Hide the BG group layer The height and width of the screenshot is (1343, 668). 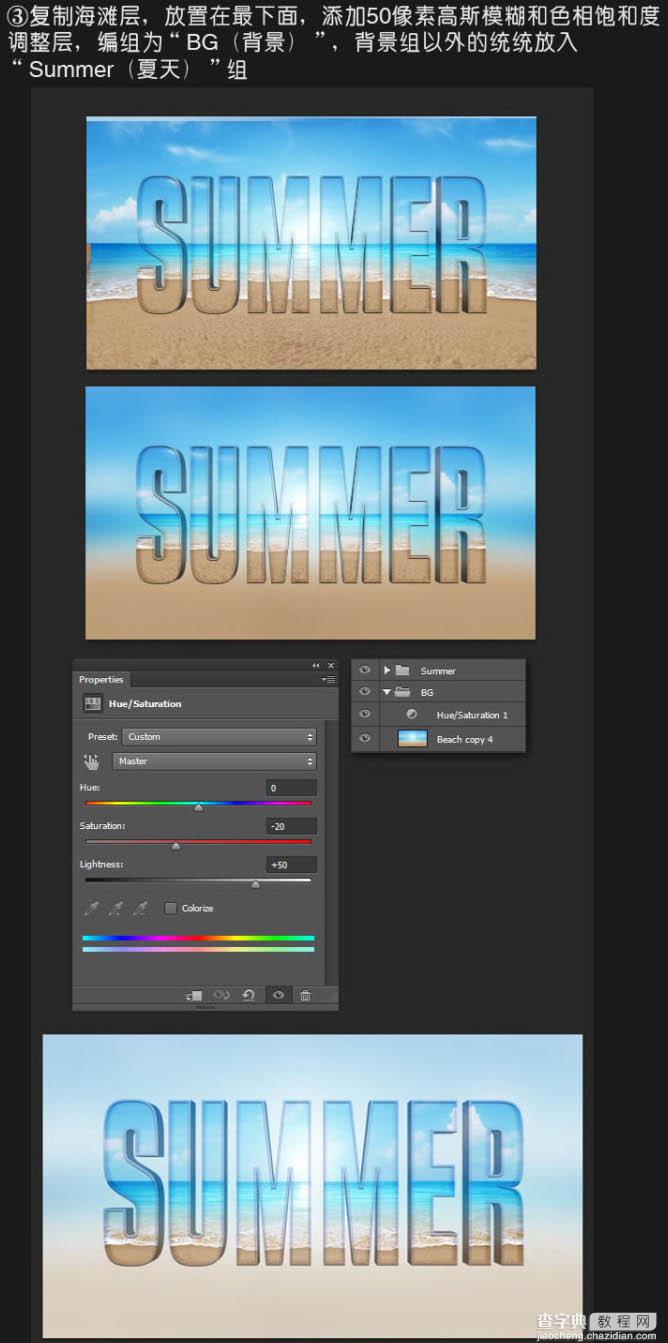(365, 692)
